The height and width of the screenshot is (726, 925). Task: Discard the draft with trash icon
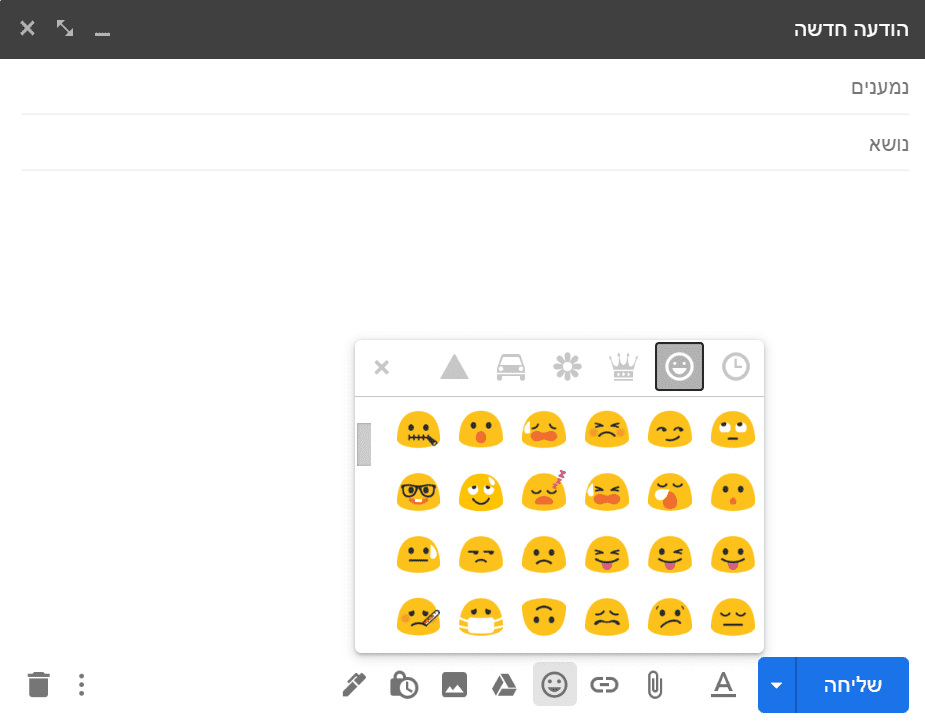point(38,685)
